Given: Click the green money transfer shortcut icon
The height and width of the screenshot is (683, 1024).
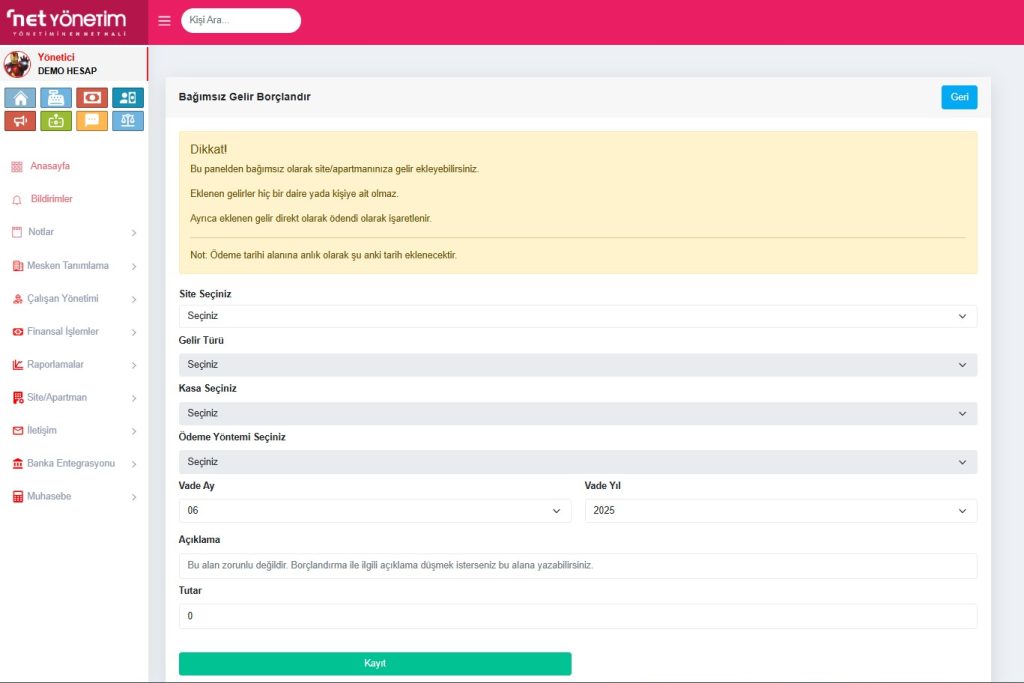Looking at the screenshot, I should pyautogui.click(x=56, y=121).
